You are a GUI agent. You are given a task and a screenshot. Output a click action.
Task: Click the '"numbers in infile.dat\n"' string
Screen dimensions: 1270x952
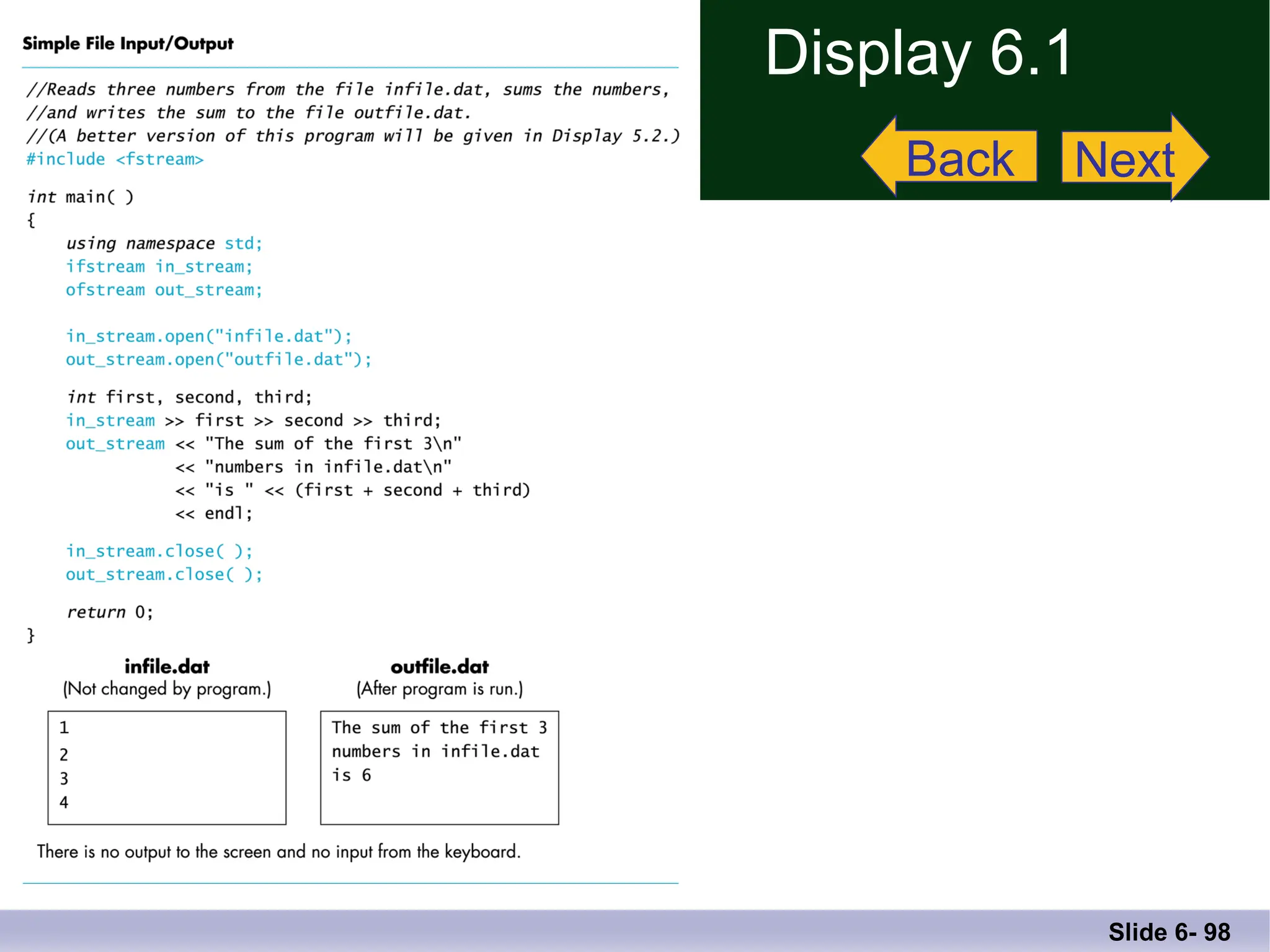coord(329,467)
